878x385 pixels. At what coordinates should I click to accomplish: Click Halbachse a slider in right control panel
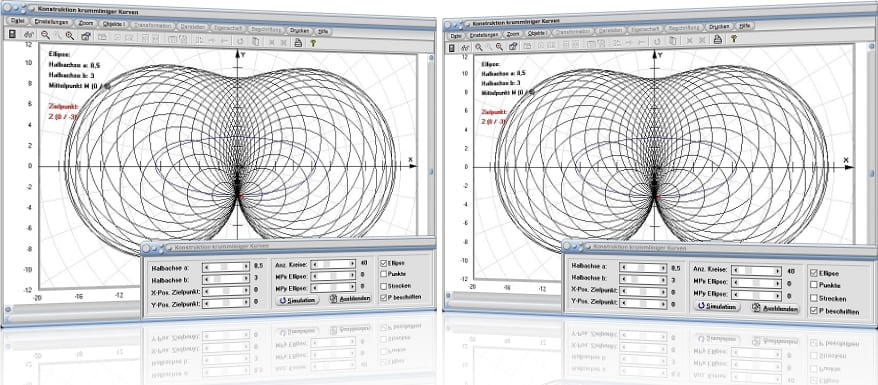[x=642, y=267]
